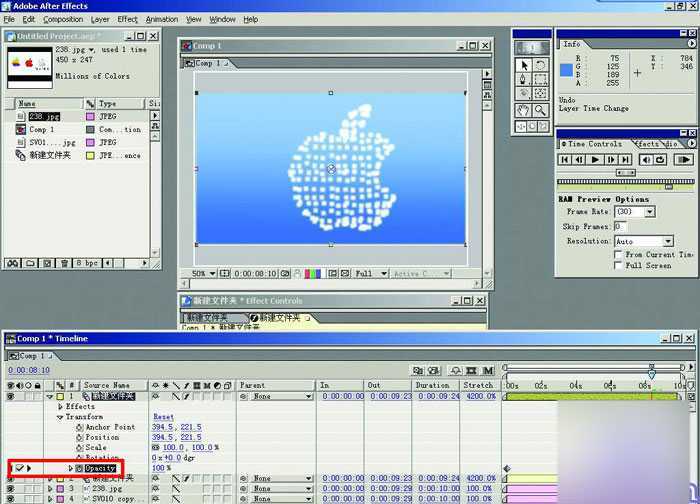Click Play in Time Controls

[x=595, y=159]
